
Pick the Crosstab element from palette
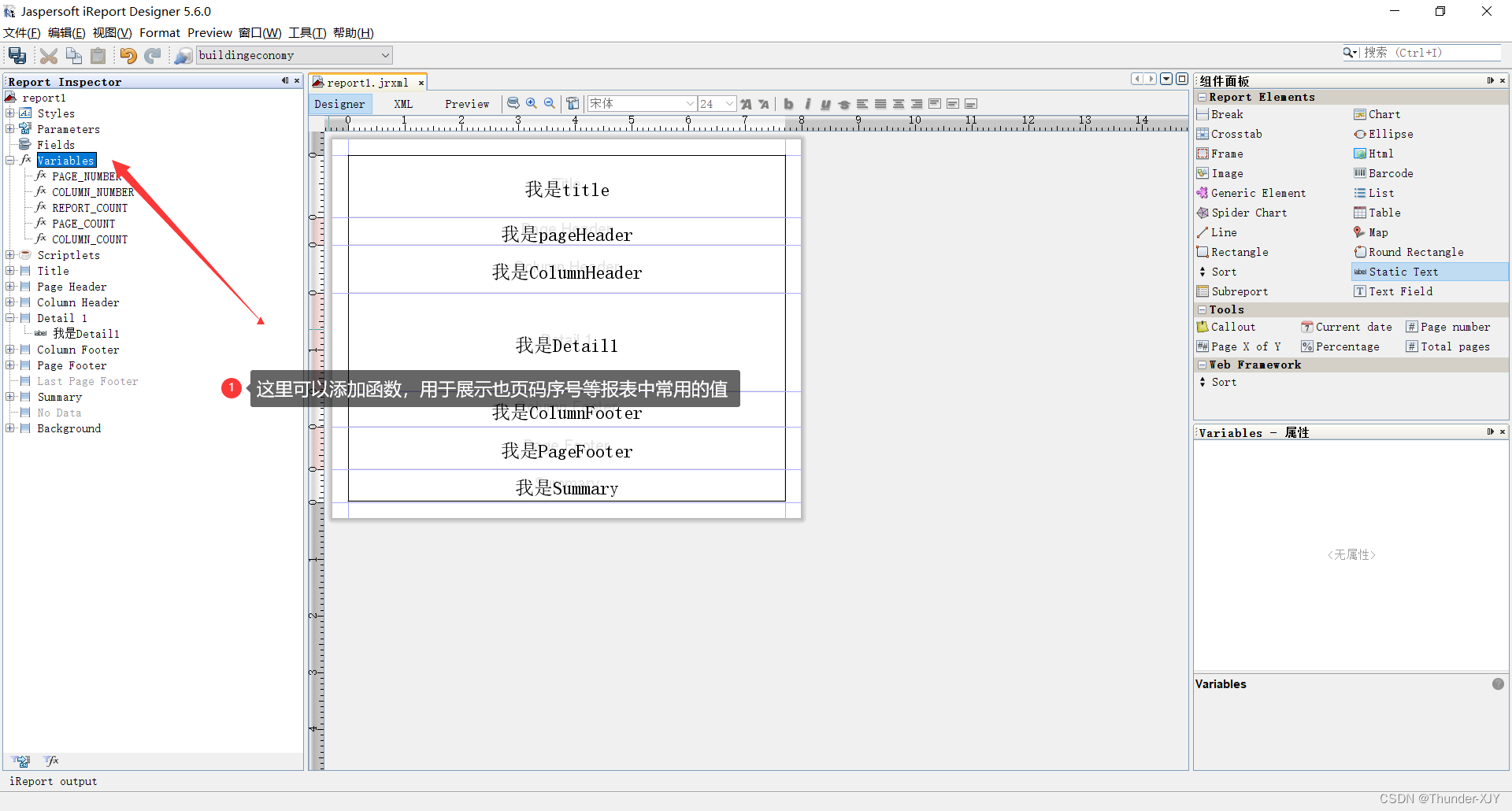point(1236,134)
